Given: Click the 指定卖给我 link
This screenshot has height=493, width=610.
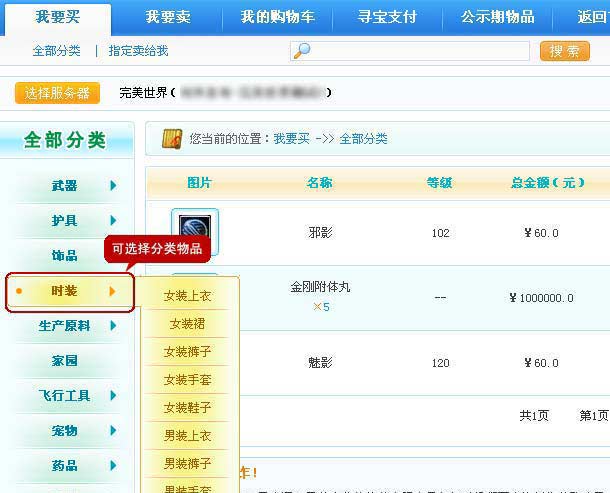Looking at the screenshot, I should pos(138,51).
